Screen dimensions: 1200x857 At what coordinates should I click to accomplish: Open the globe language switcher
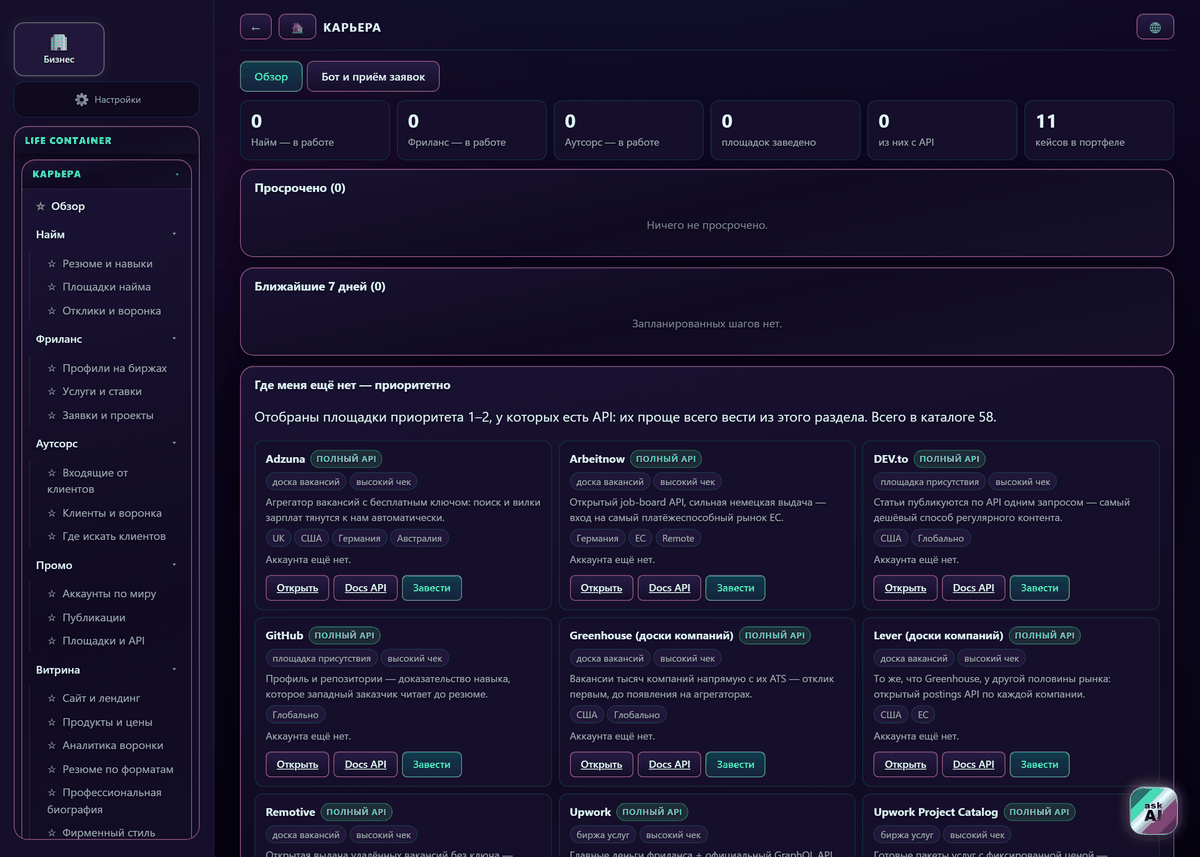tap(1155, 27)
